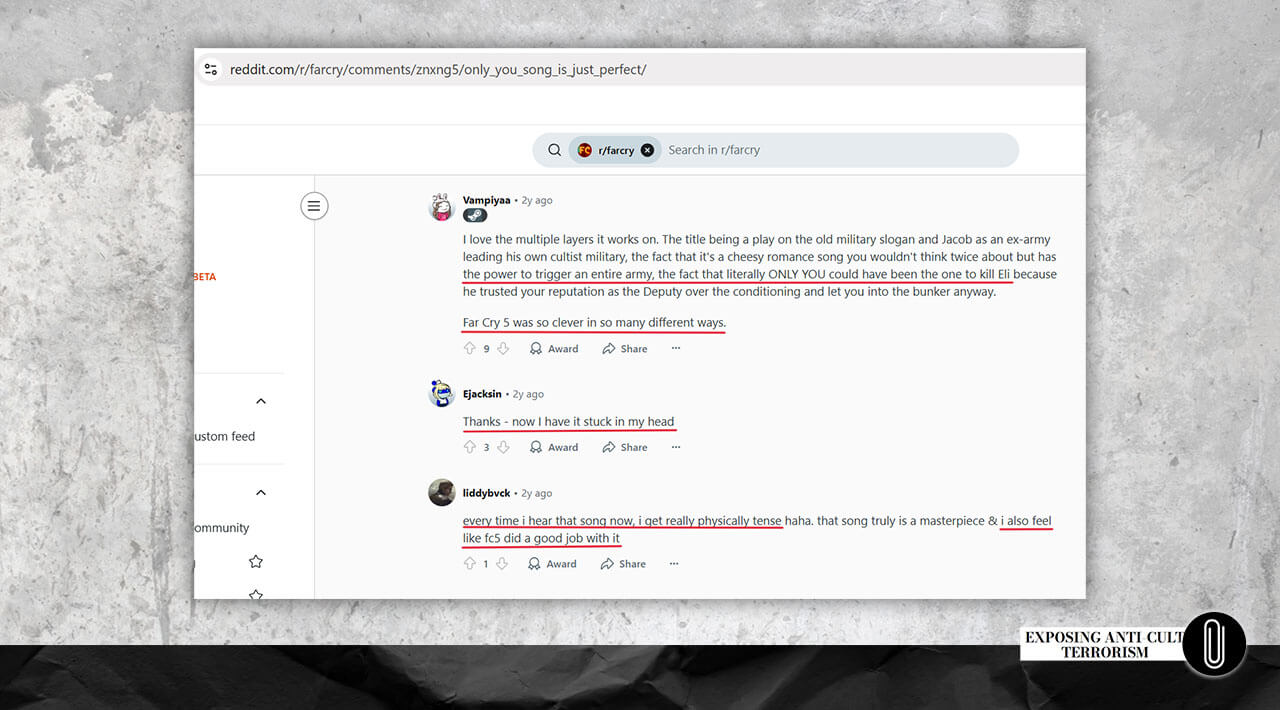Toggle the sidebar hamburger menu button
The width and height of the screenshot is (1280, 710).
(x=314, y=206)
